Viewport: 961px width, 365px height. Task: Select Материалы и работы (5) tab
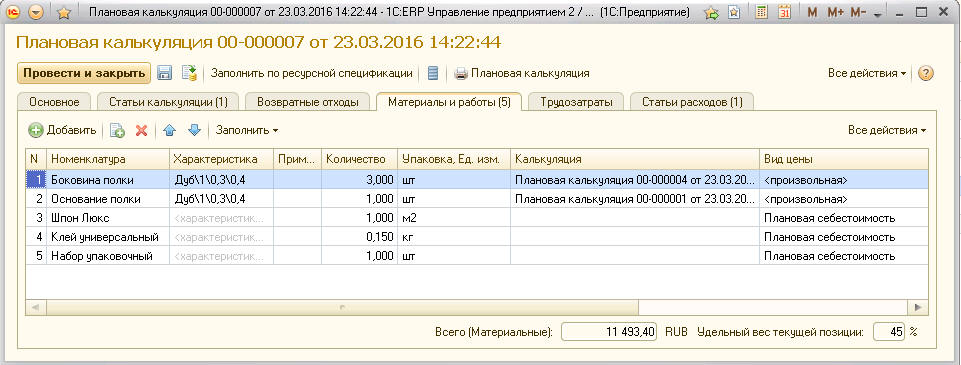[x=449, y=102]
